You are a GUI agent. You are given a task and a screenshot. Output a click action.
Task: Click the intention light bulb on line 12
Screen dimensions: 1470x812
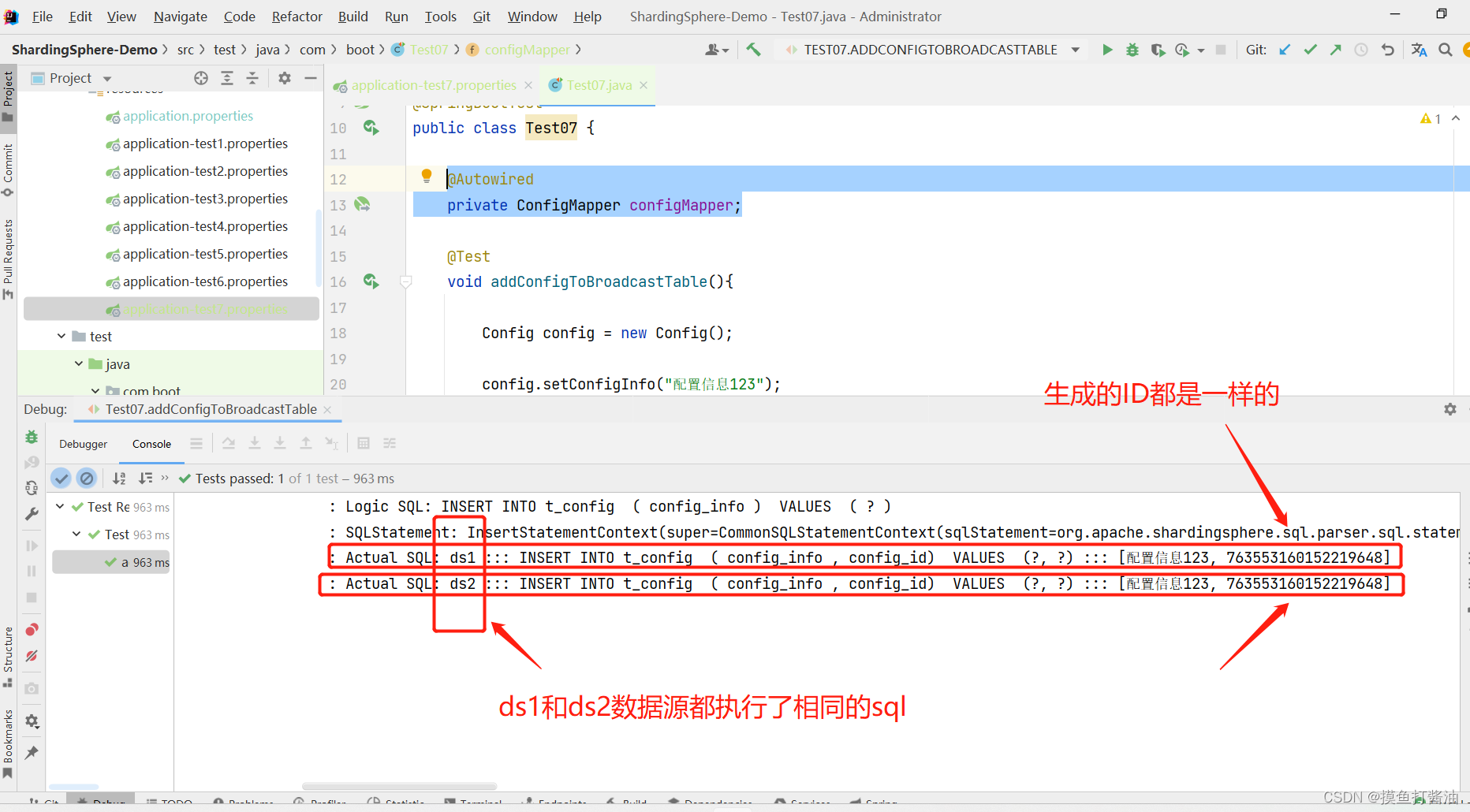(427, 176)
